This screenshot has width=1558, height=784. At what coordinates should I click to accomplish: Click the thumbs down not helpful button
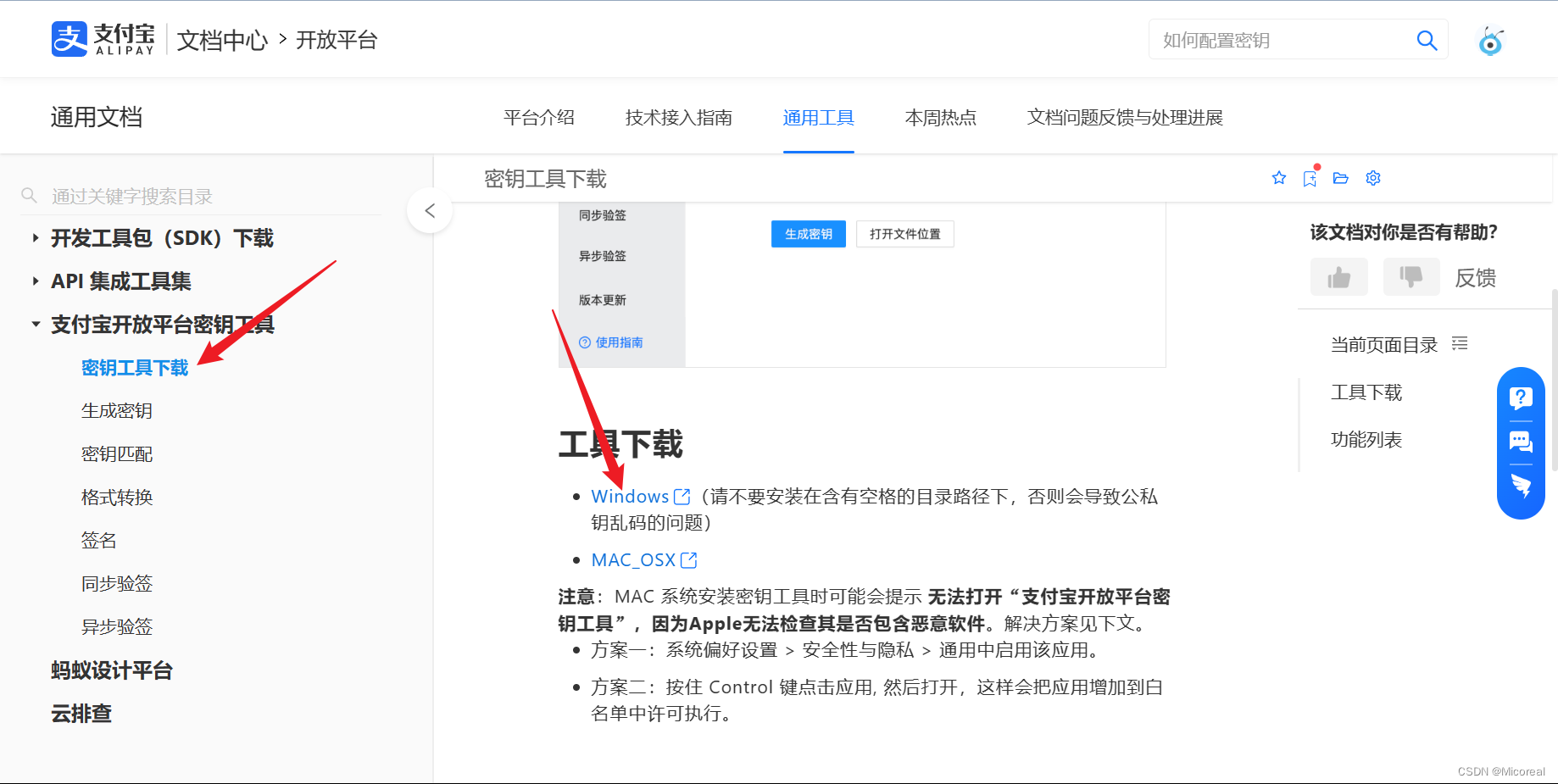(1411, 277)
